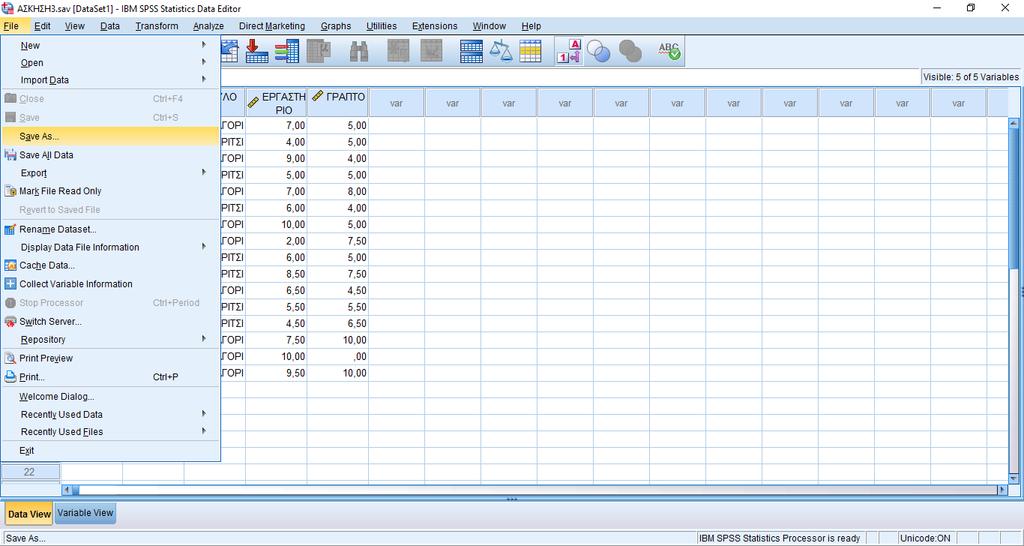
Task: Choose Save As from the File menu
Action: pos(110,136)
